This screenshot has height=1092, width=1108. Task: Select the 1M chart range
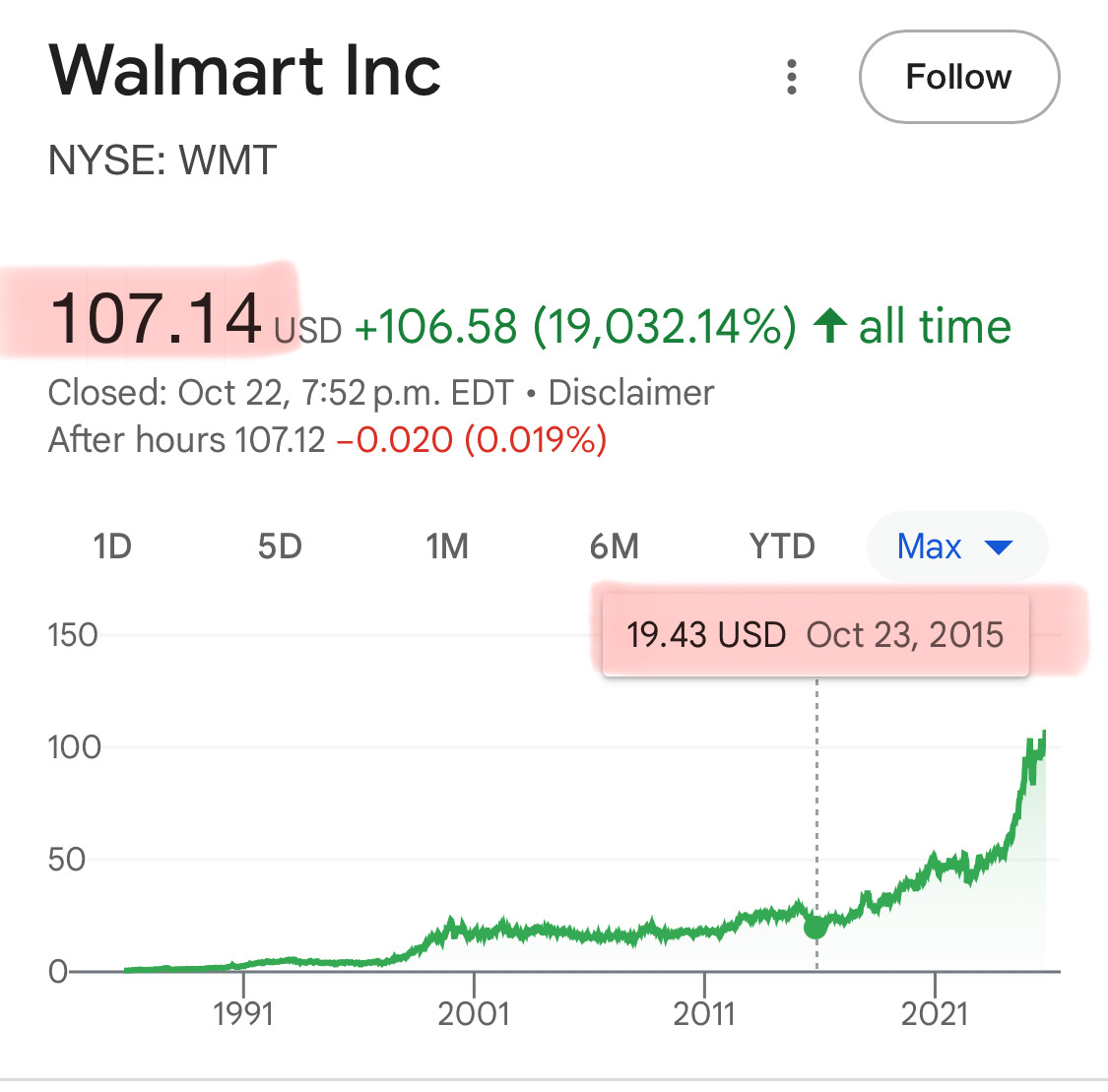pyautogui.click(x=447, y=546)
